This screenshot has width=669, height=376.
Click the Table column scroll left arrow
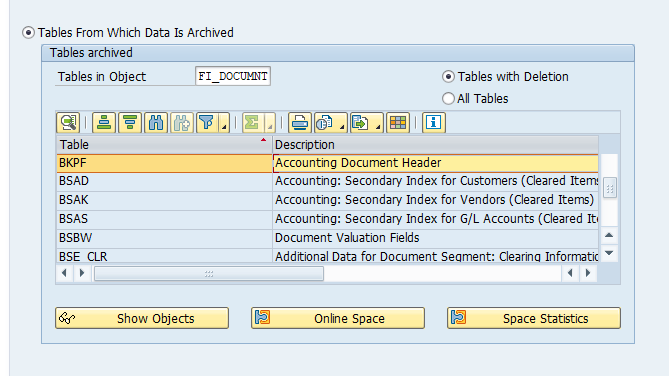[x=64, y=273]
